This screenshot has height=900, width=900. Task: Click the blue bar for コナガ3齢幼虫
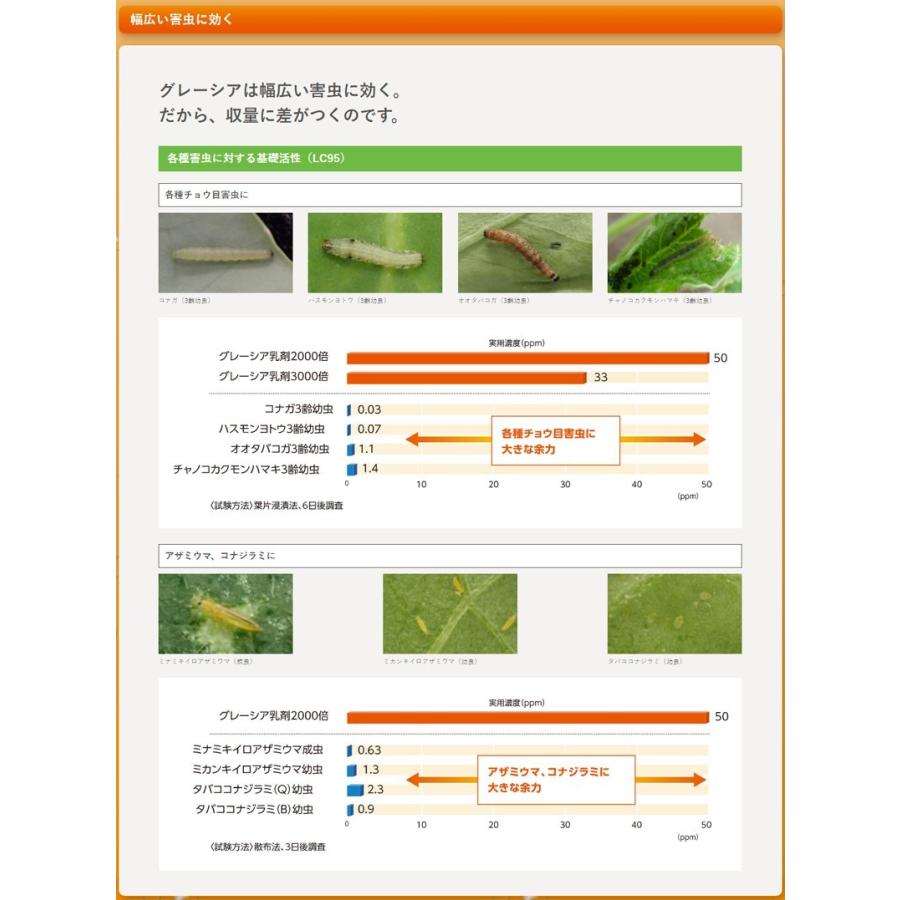[349, 410]
